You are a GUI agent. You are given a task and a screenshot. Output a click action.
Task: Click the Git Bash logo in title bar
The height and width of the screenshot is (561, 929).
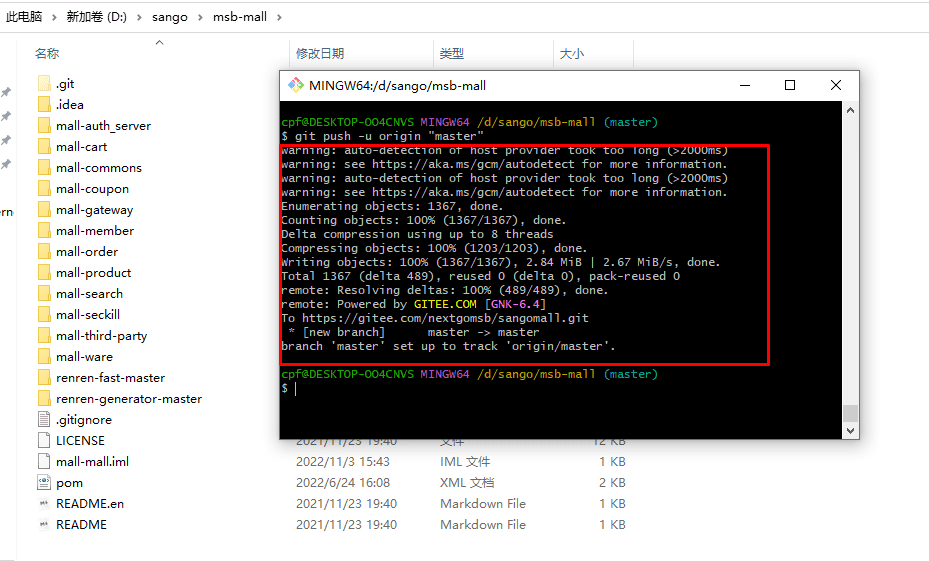[x=296, y=85]
